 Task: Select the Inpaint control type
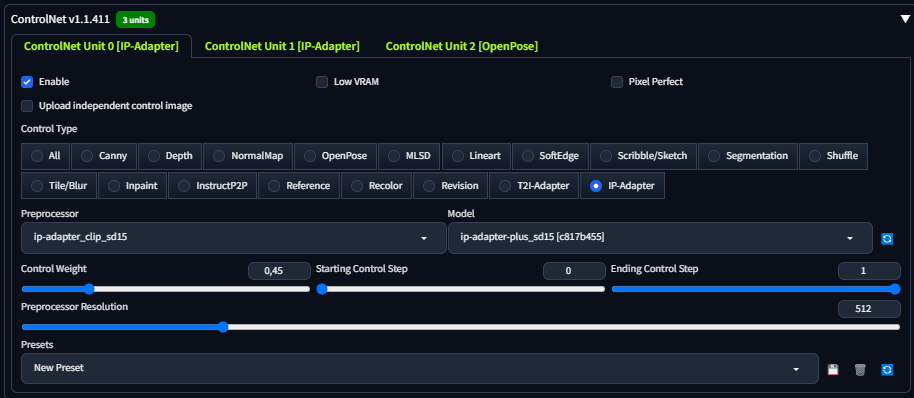pos(132,186)
